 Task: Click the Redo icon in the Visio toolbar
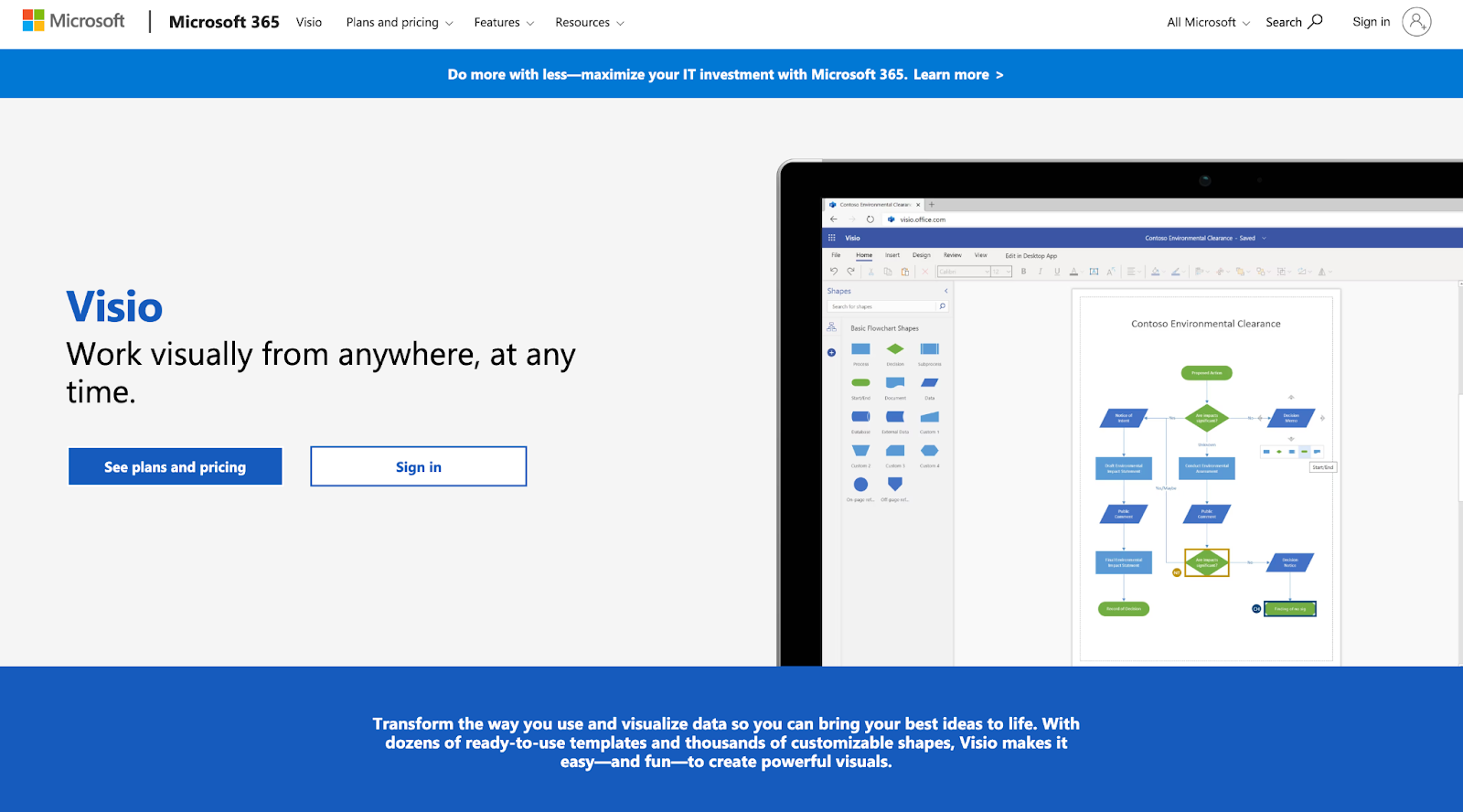pyautogui.click(x=851, y=272)
